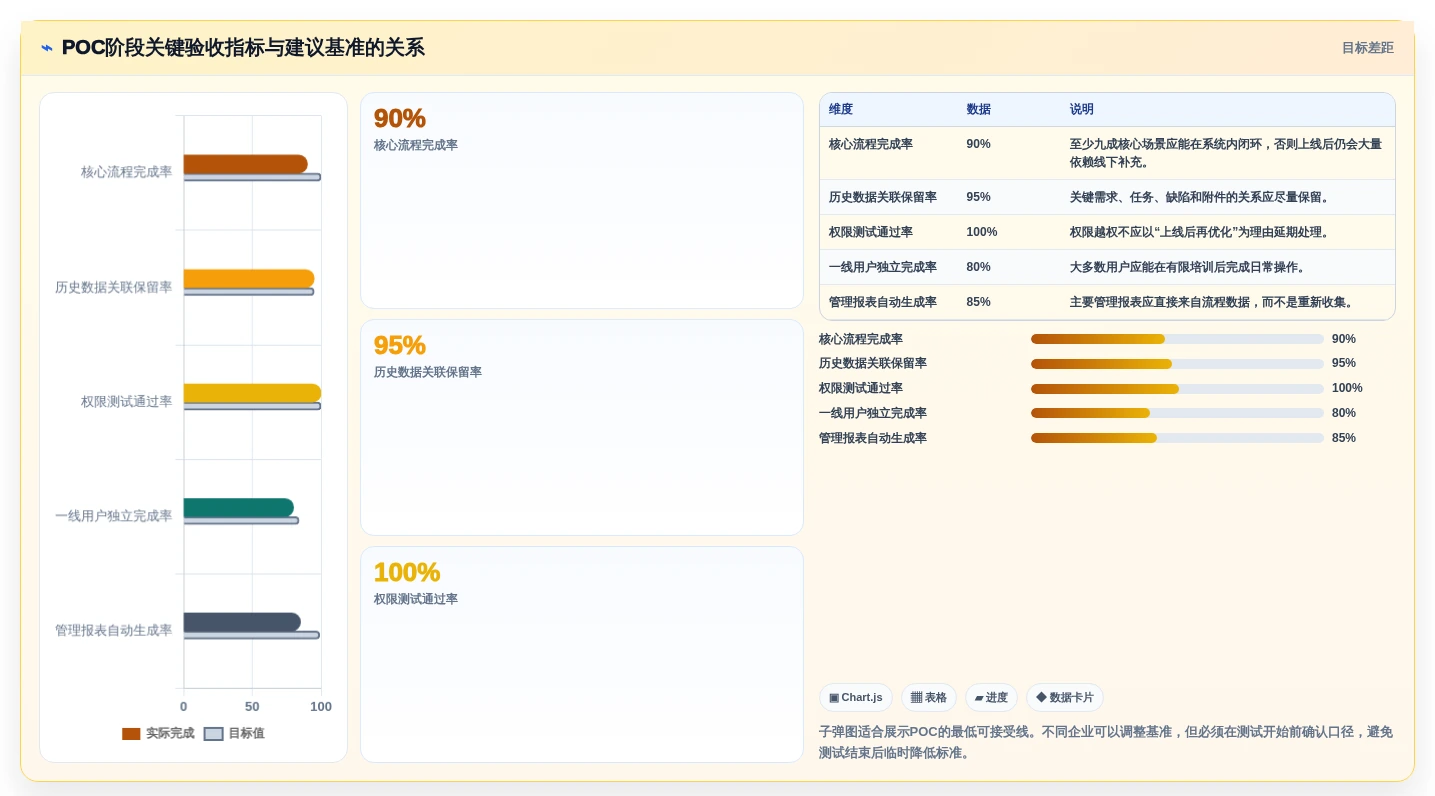Click the 80% value in table
Screen dimensions: 1435x796
point(978,267)
